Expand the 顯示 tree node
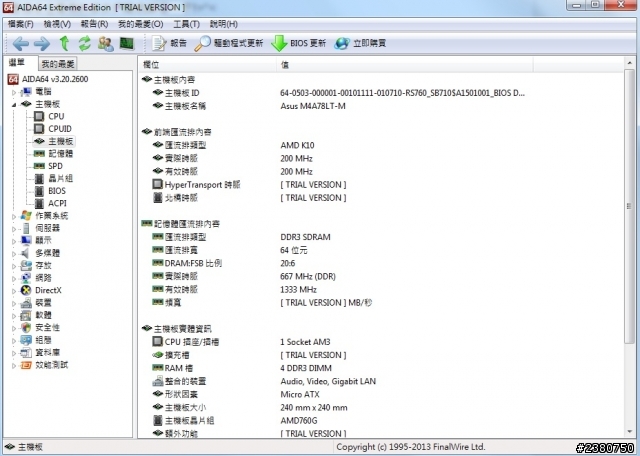640x456 pixels. (13, 241)
